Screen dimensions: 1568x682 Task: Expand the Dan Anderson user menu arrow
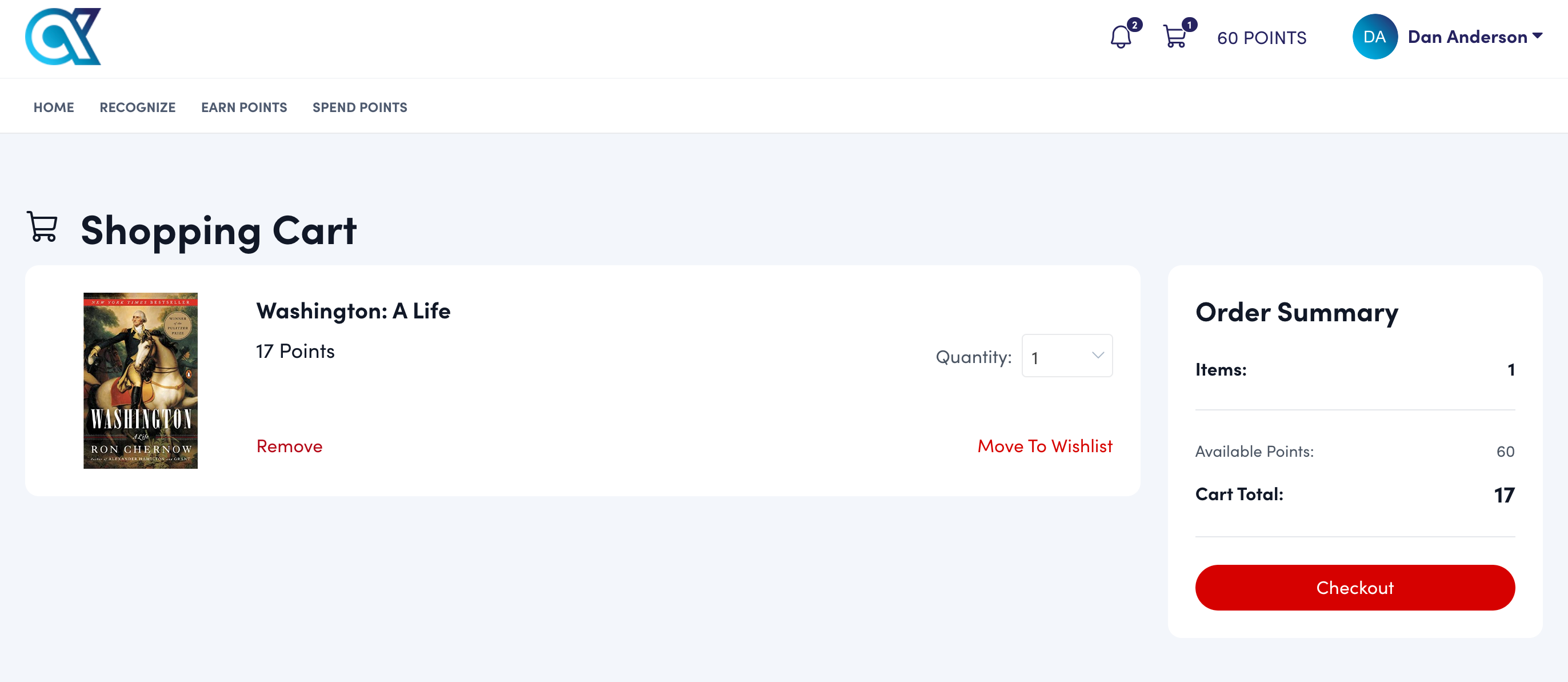(x=1537, y=36)
